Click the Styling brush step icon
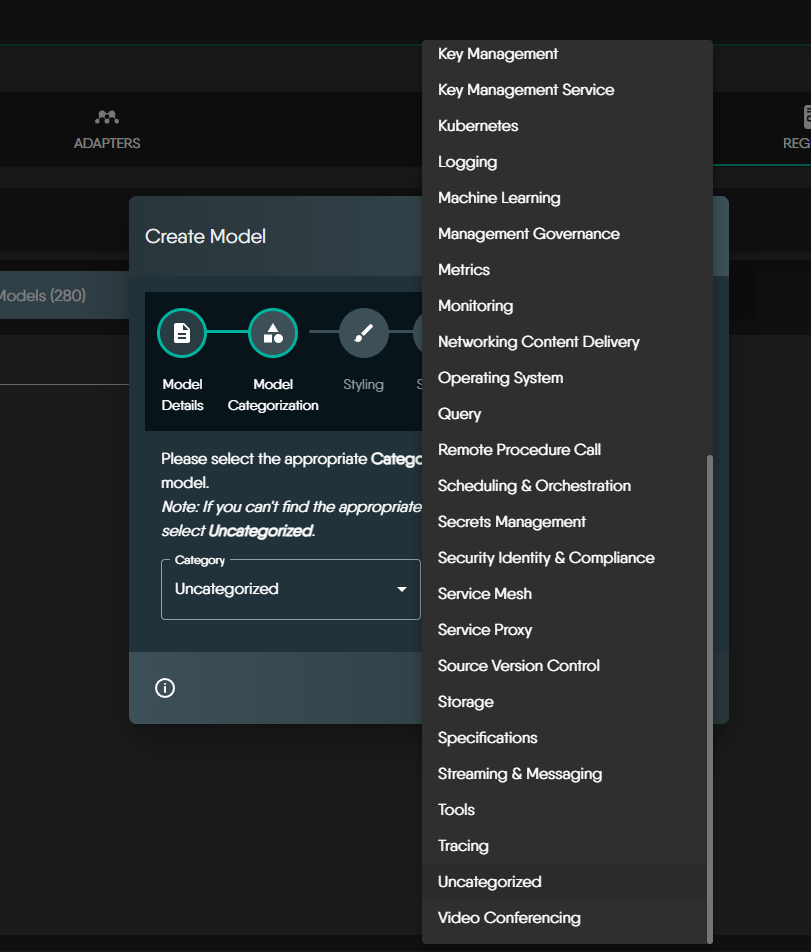This screenshot has width=811, height=952. tap(364, 333)
